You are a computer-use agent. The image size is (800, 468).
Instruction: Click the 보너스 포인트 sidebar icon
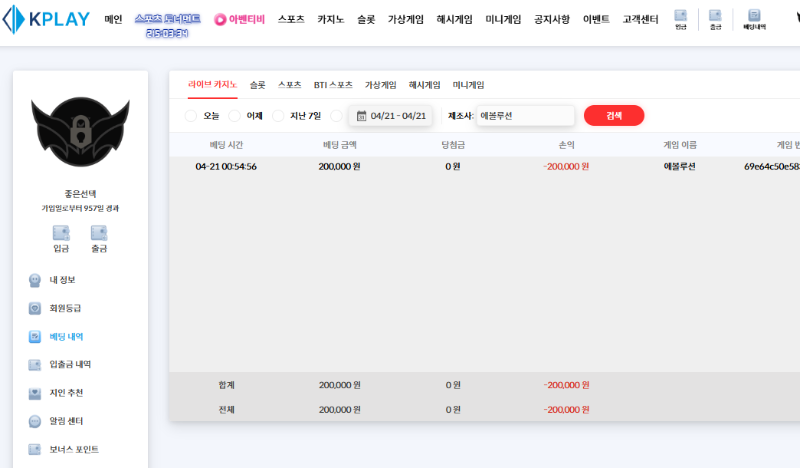click(35, 450)
